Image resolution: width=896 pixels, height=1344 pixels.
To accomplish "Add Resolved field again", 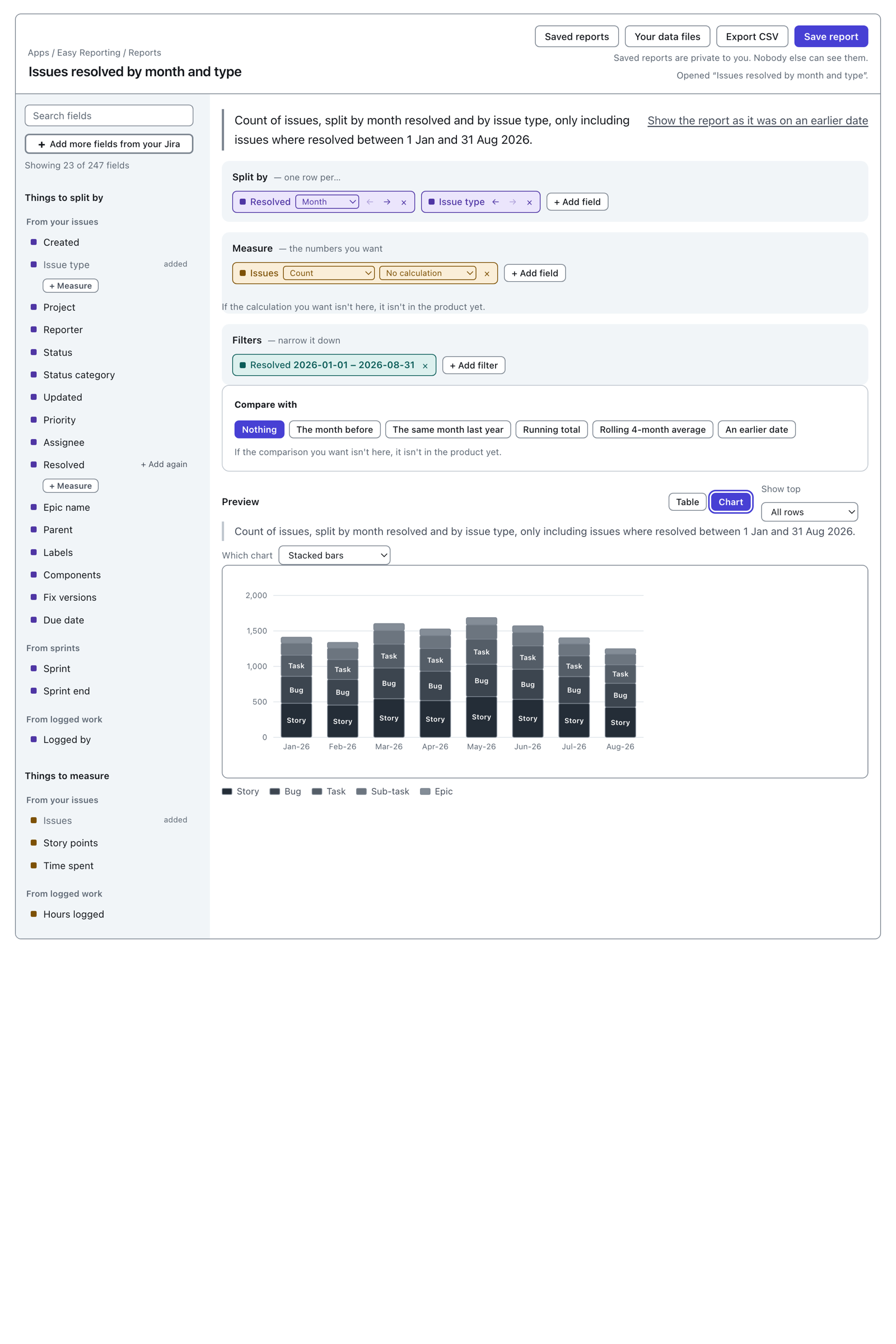I will 164,465.
